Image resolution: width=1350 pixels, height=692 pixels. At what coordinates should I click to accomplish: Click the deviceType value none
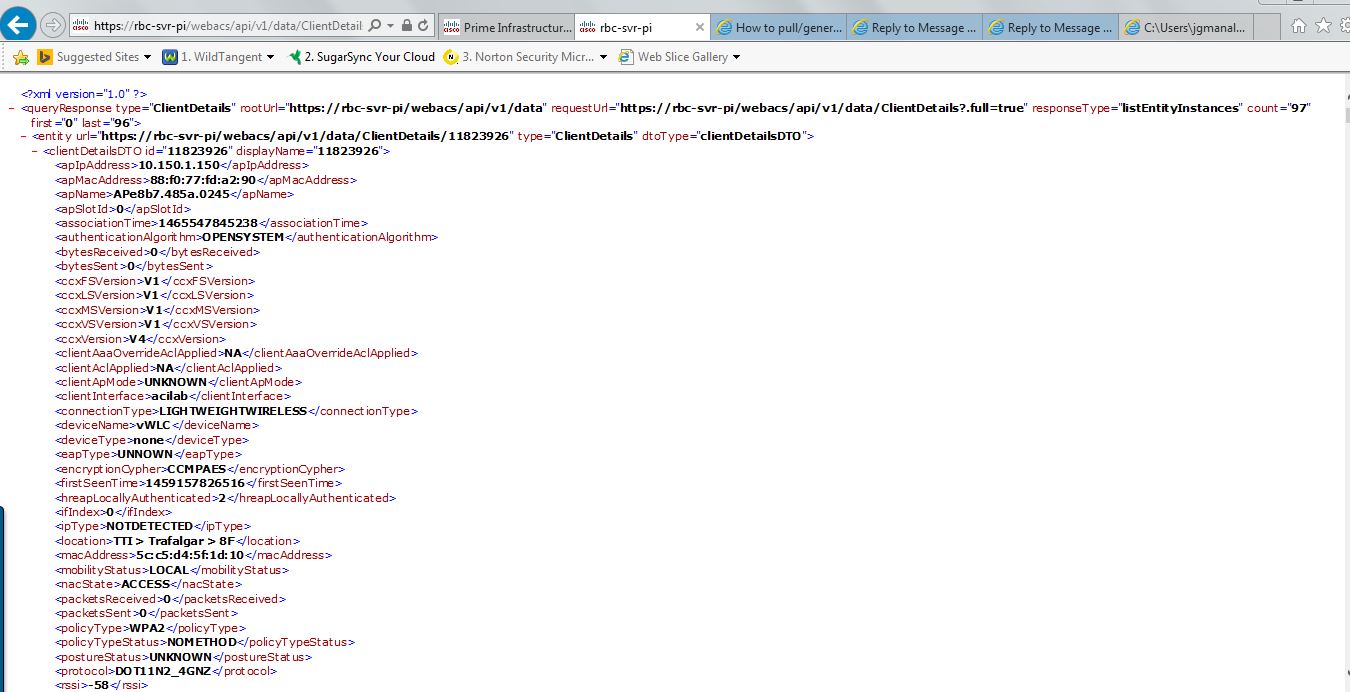[148, 440]
